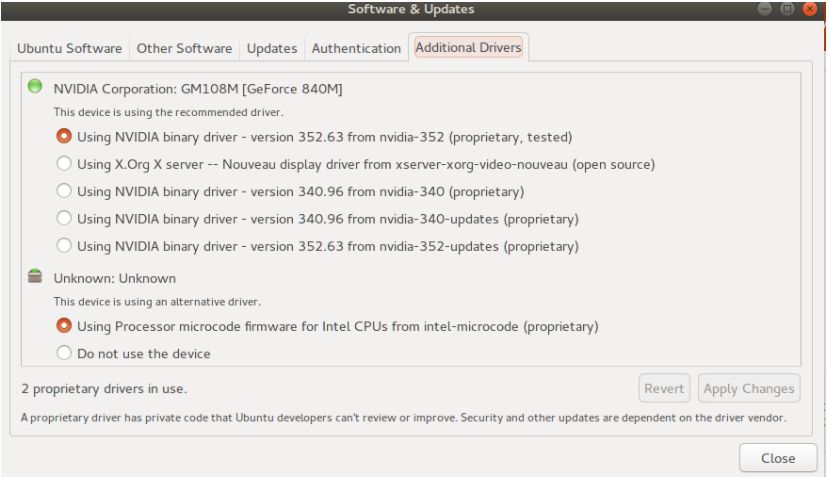Click 'NVIDIA Corporation: GM108M [GeForce 840M]' heading
Image resolution: width=831 pixels, height=479 pixels.
198,89
